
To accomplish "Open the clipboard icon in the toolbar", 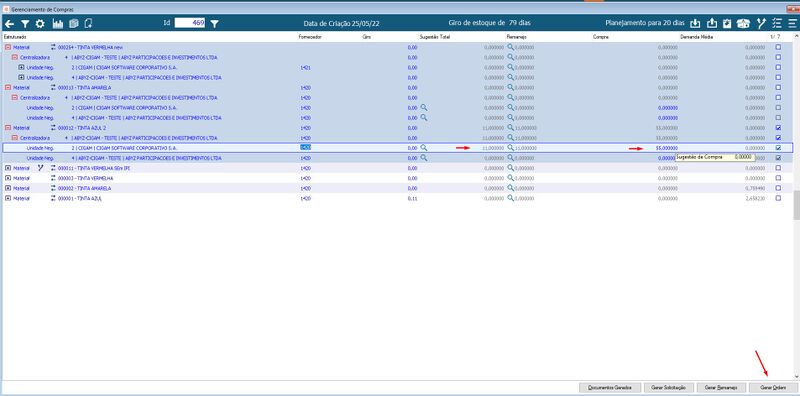I will (x=728, y=23).
